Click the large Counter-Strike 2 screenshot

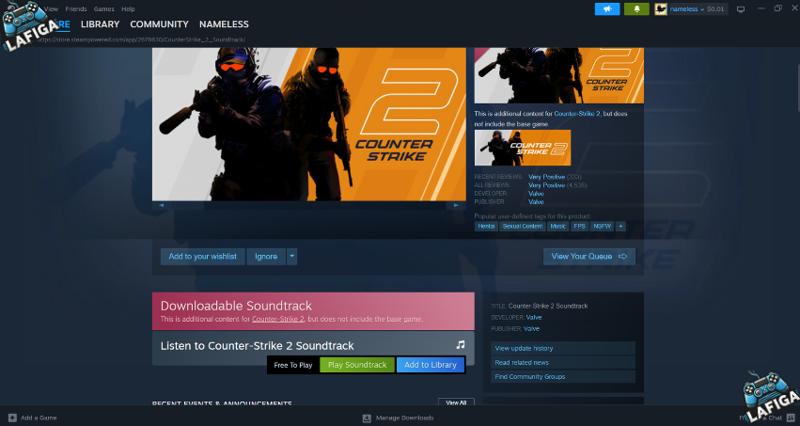(x=309, y=124)
